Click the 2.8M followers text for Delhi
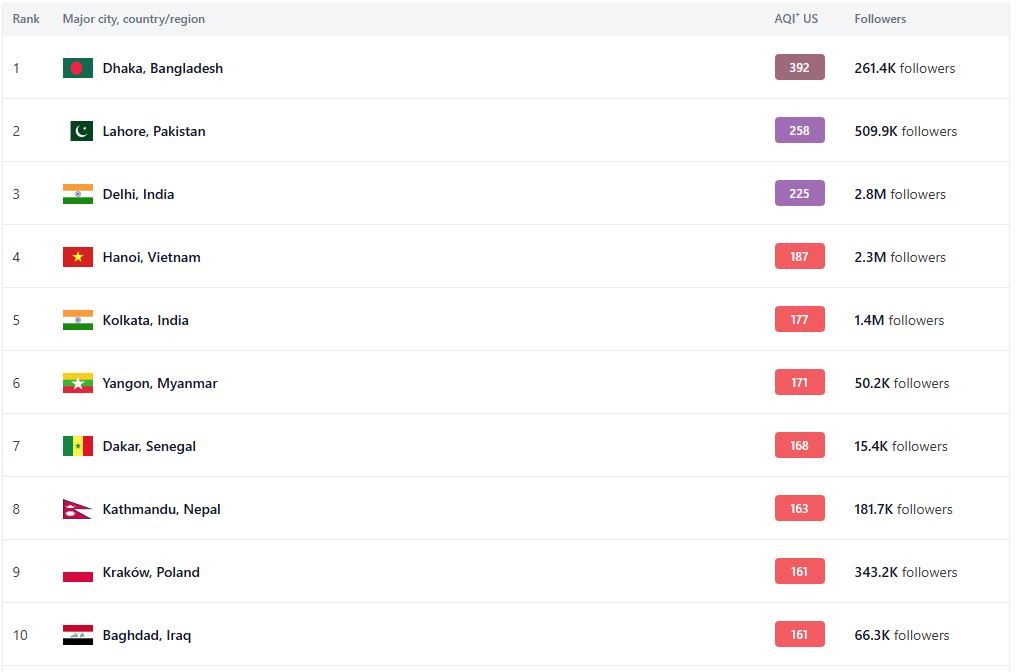1019x672 pixels. [899, 194]
